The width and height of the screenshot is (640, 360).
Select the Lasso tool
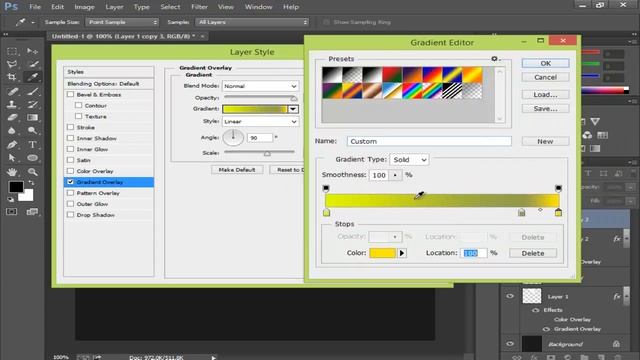click(x=12, y=64)
